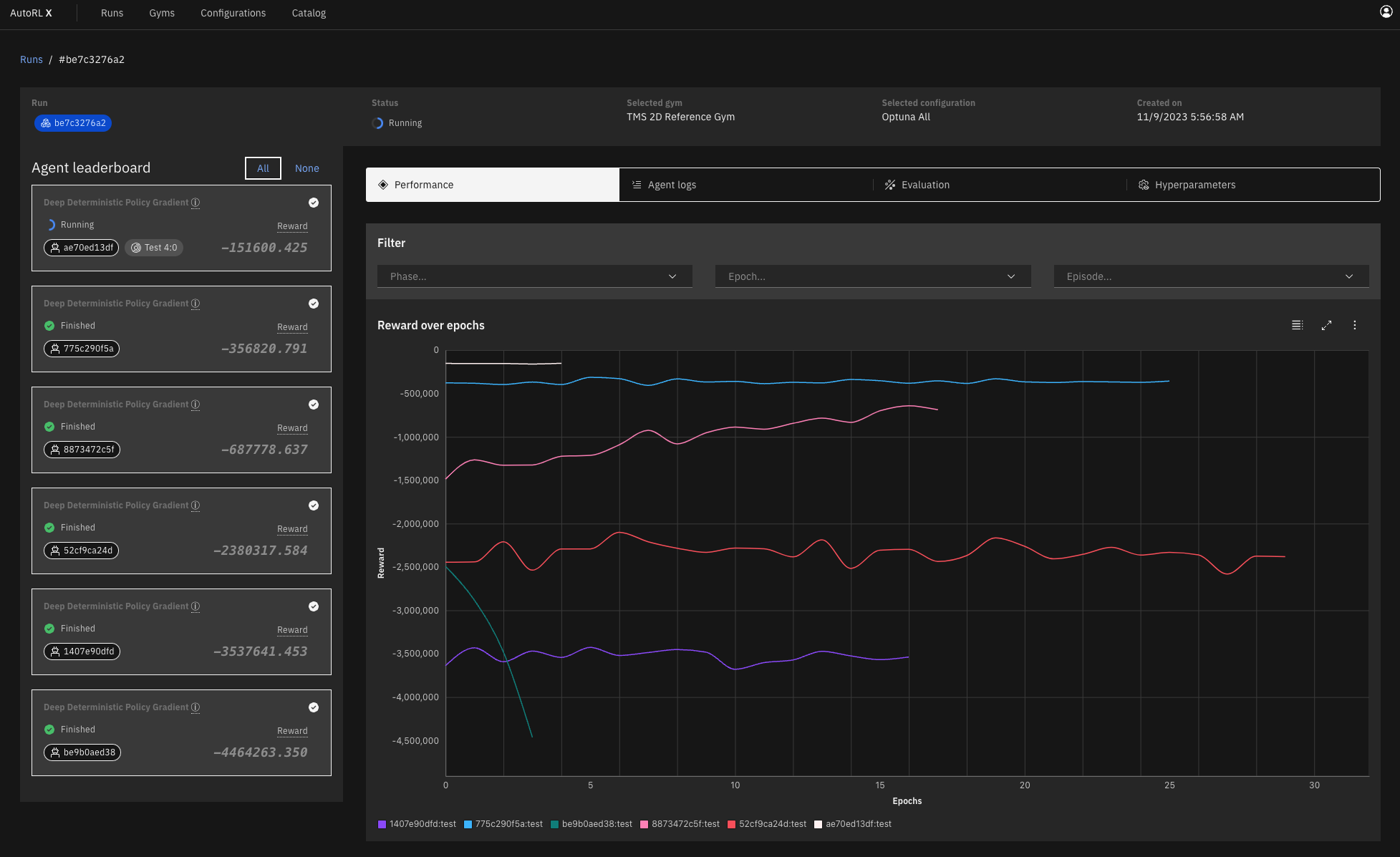Toggle all agents on with All button
The image size is (1400, 857).
tap(262, 168)
